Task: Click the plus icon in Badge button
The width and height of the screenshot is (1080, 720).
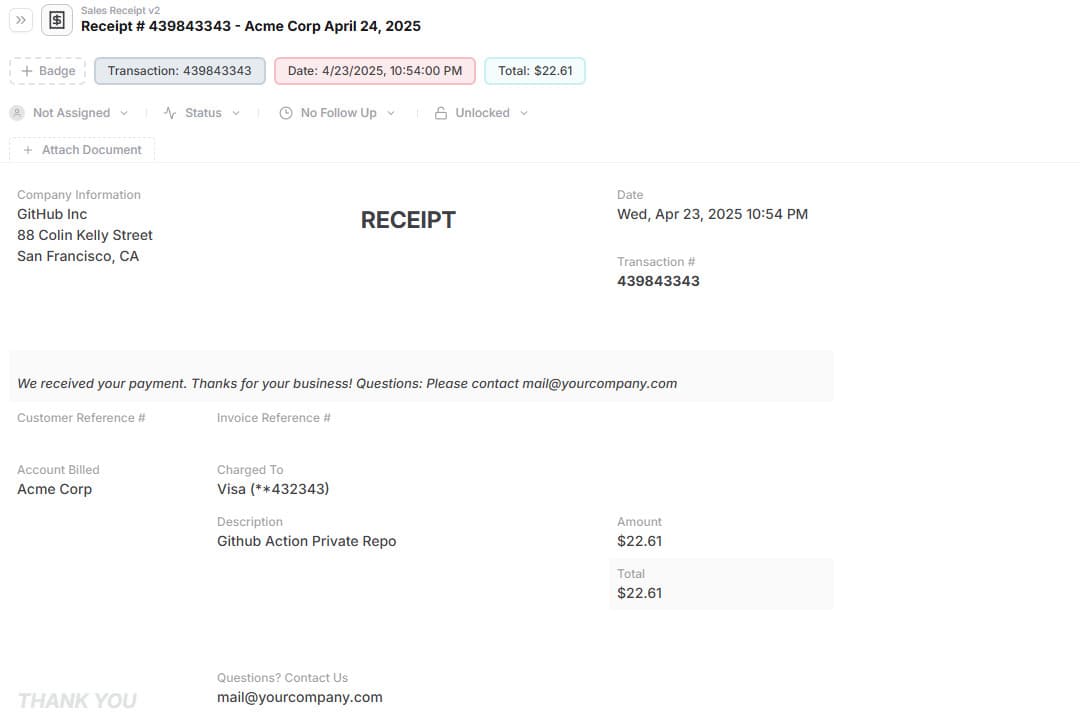Action: 27,71
